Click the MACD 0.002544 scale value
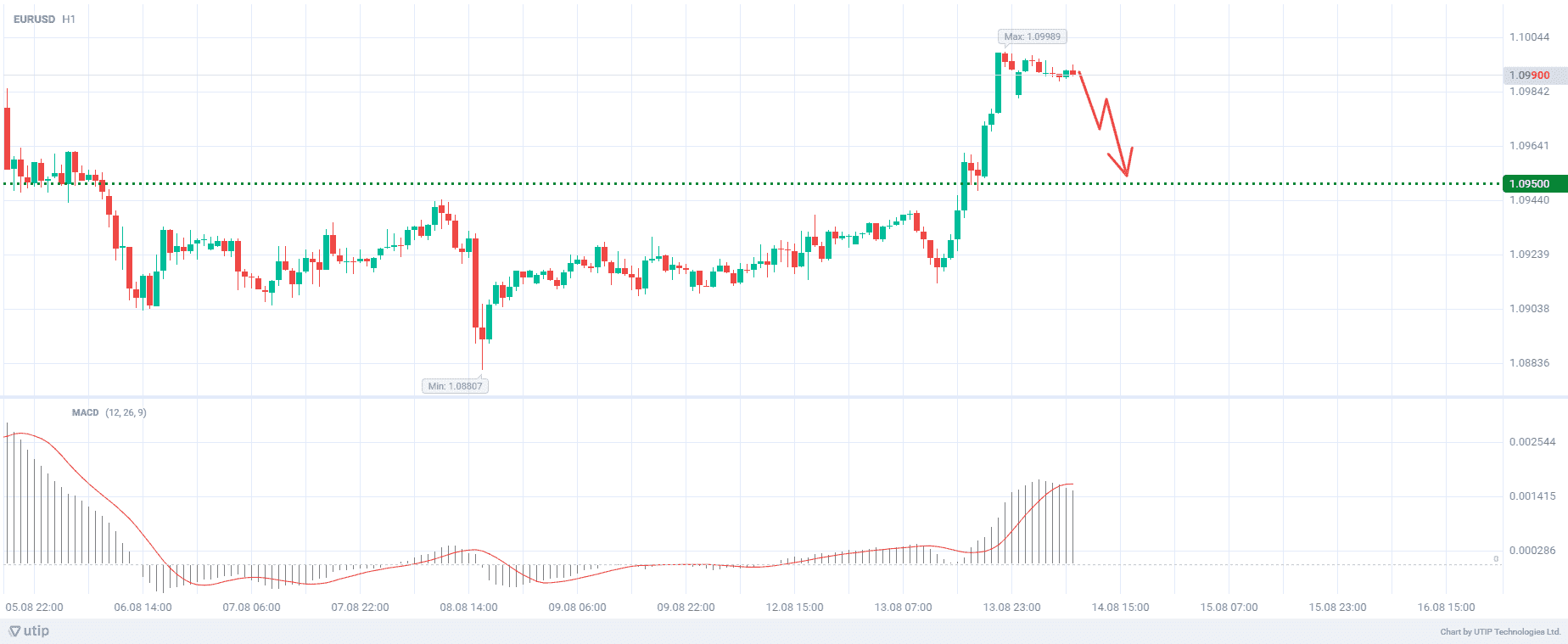The height and width of the screenshot is (644, 1568). (x=1532, y=442)
